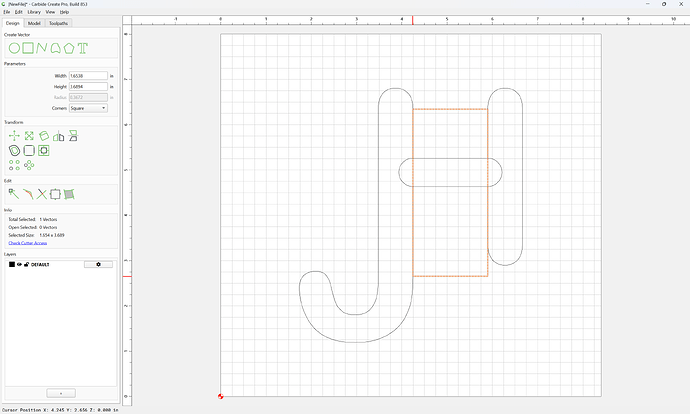This screenshot has height=414, width=690.
Task: Click the Check Cutter Access link
Action: coord(28,243)
